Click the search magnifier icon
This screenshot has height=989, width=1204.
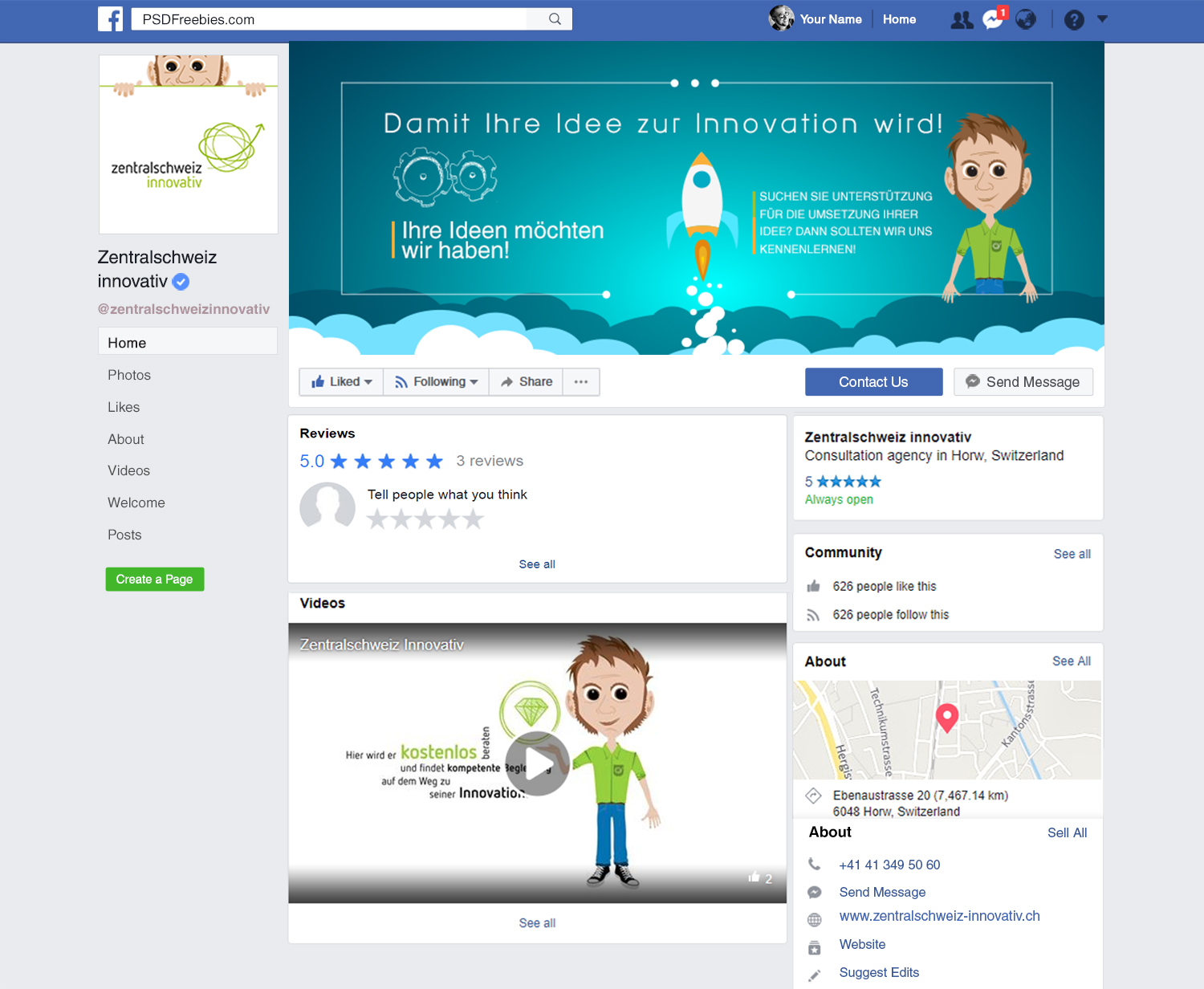click(555, 19)
